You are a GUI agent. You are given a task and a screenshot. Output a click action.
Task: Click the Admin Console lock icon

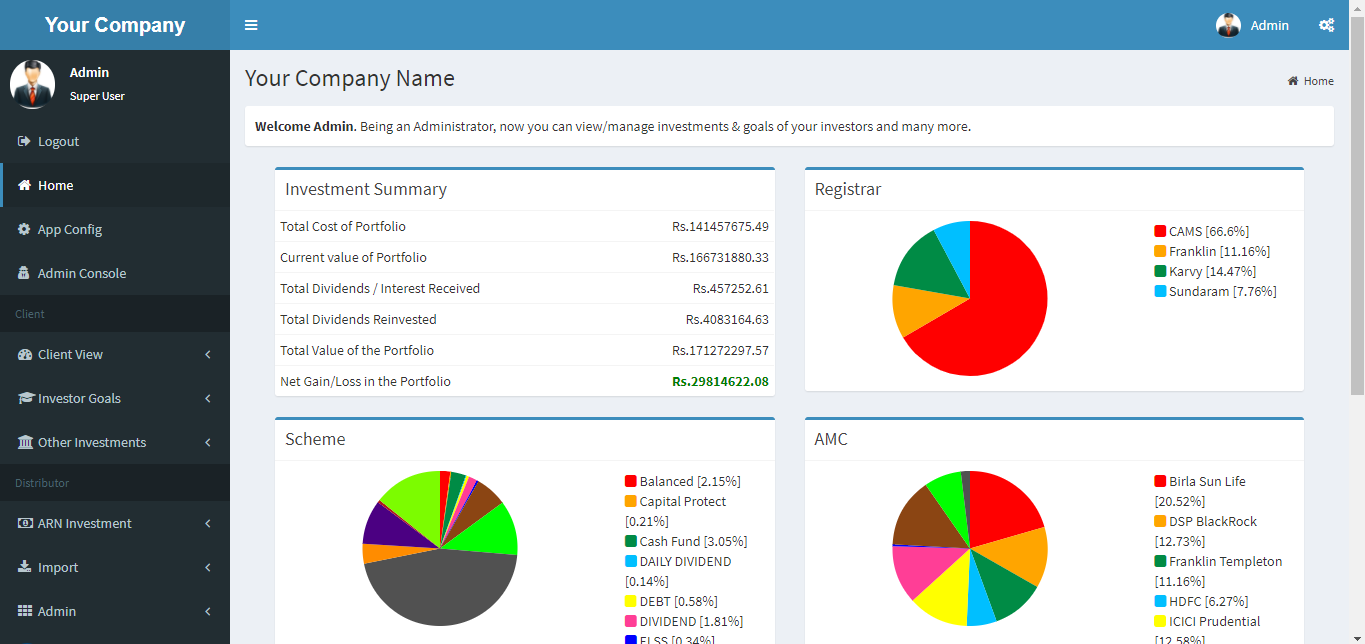[24, 274]
